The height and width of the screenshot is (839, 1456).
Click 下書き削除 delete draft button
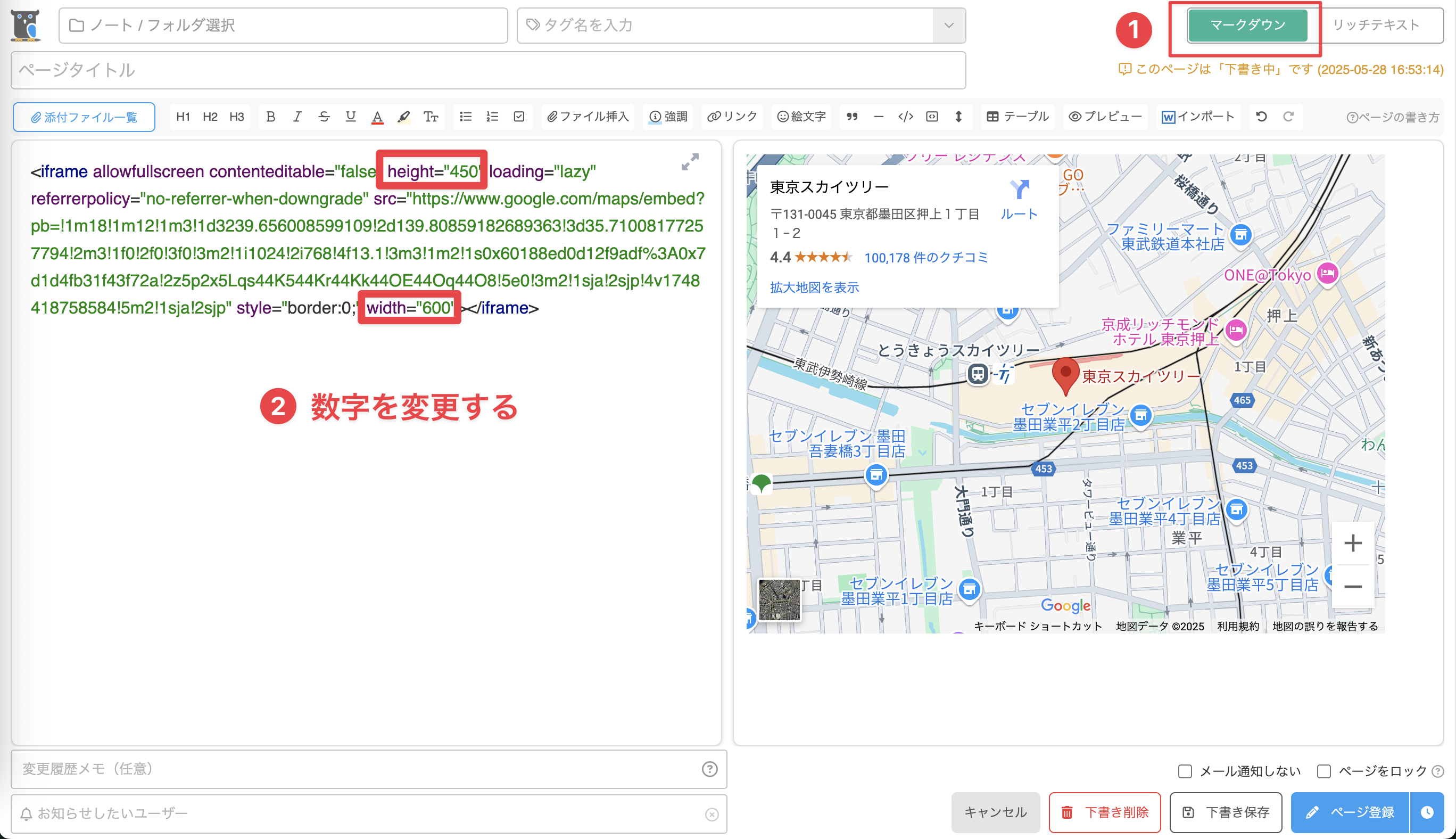1105,812
